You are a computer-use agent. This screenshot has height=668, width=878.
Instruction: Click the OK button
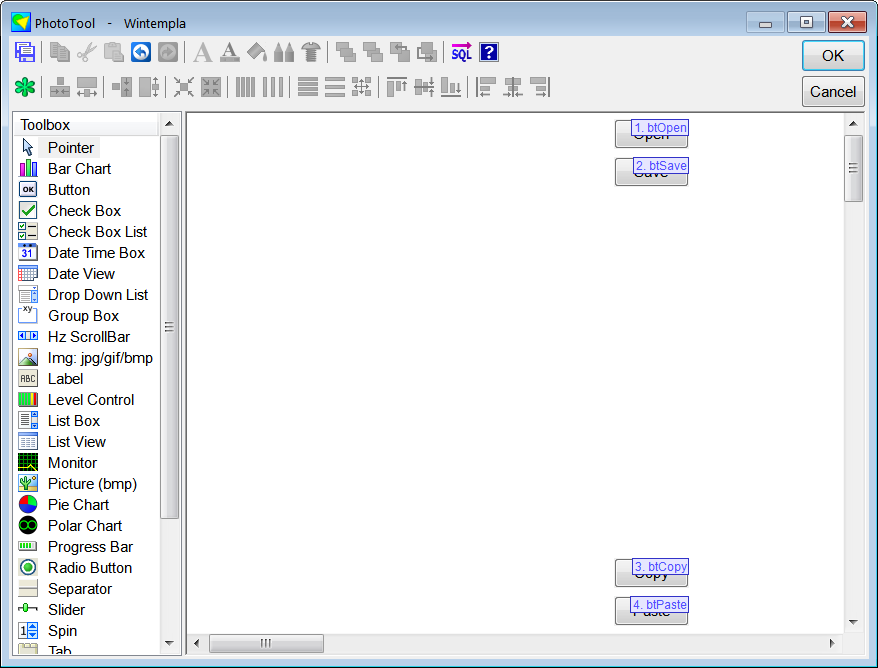[x=833, y=55]
